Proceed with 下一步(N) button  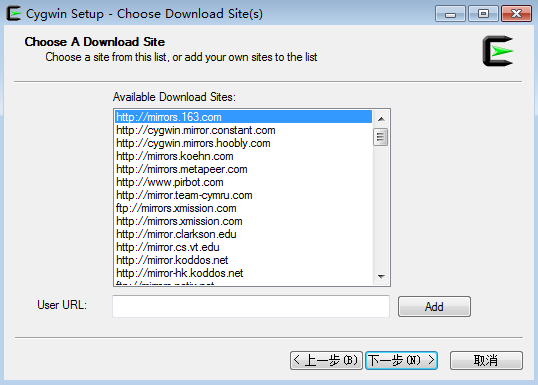401,360
